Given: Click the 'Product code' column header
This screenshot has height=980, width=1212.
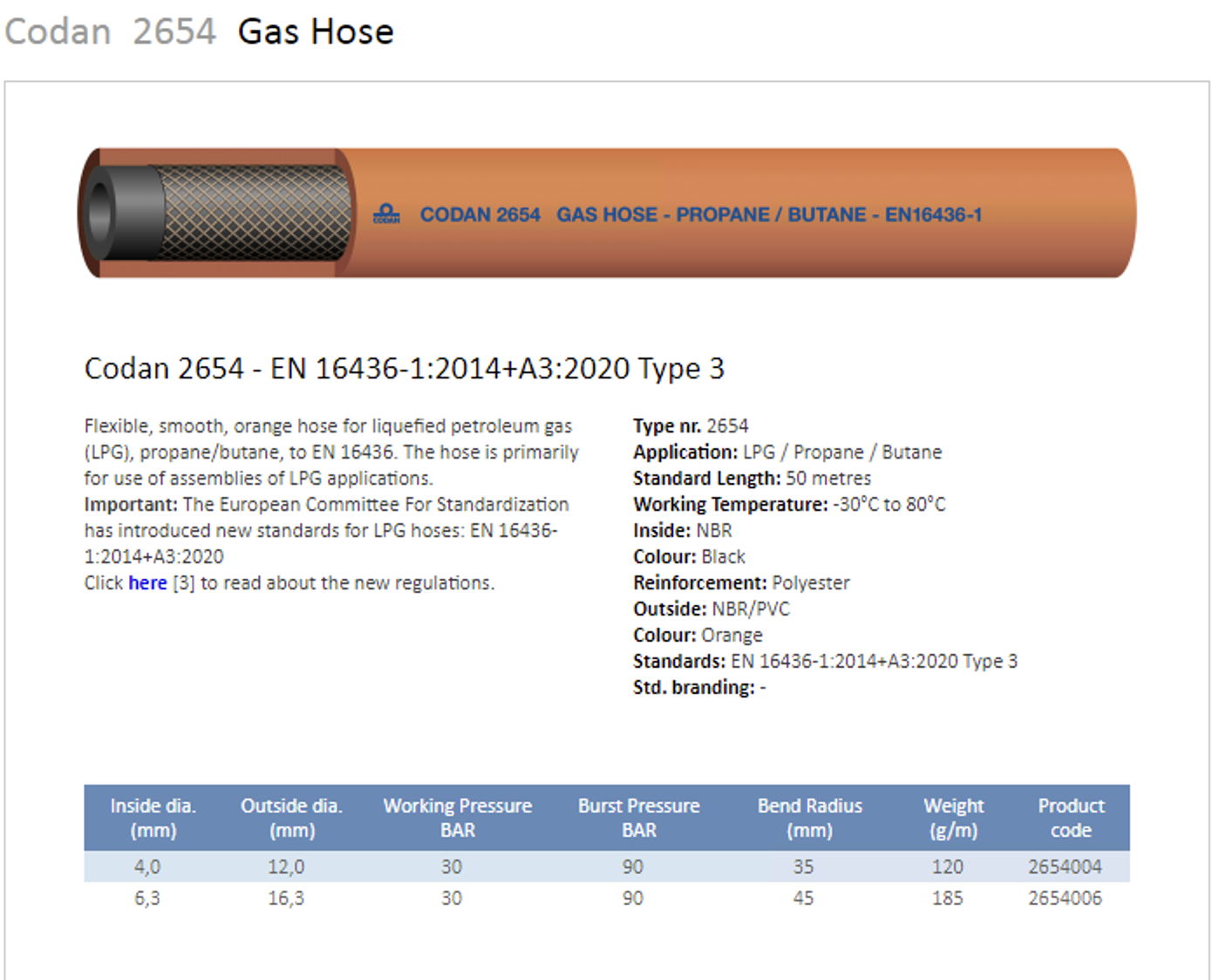Looking at the screenshot, I should (1071, 818).
